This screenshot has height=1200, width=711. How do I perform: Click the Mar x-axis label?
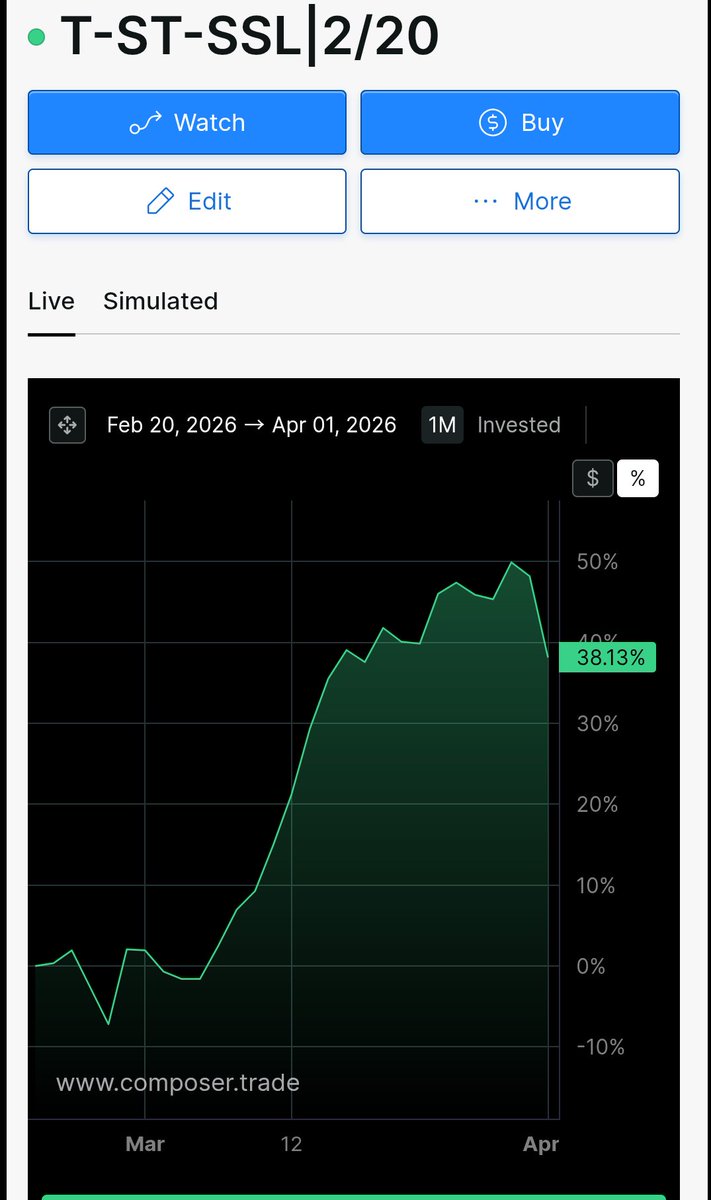tap(145, 1144)
